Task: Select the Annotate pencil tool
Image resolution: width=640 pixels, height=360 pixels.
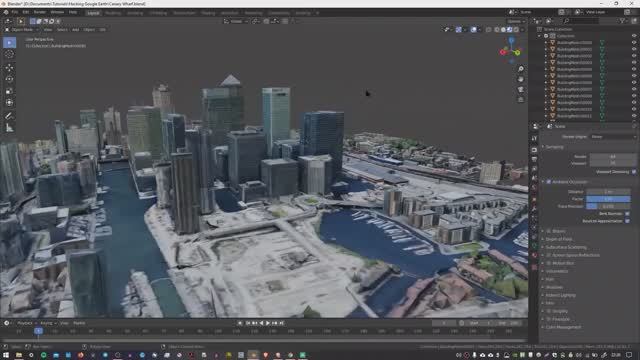Action: tap(9, 116)
